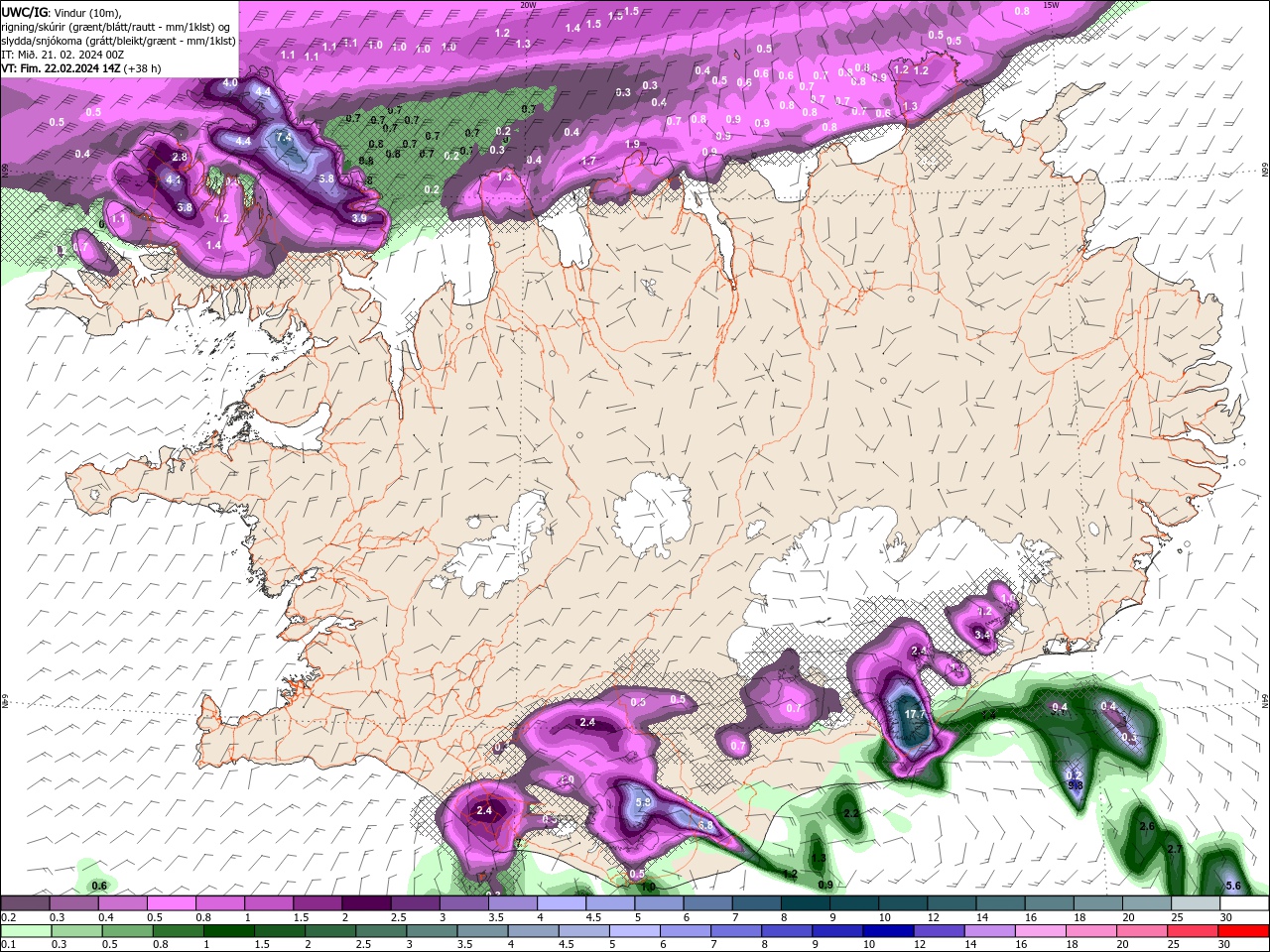
Task: Click the 2.7 rain value label
Action: [1175, 850]
